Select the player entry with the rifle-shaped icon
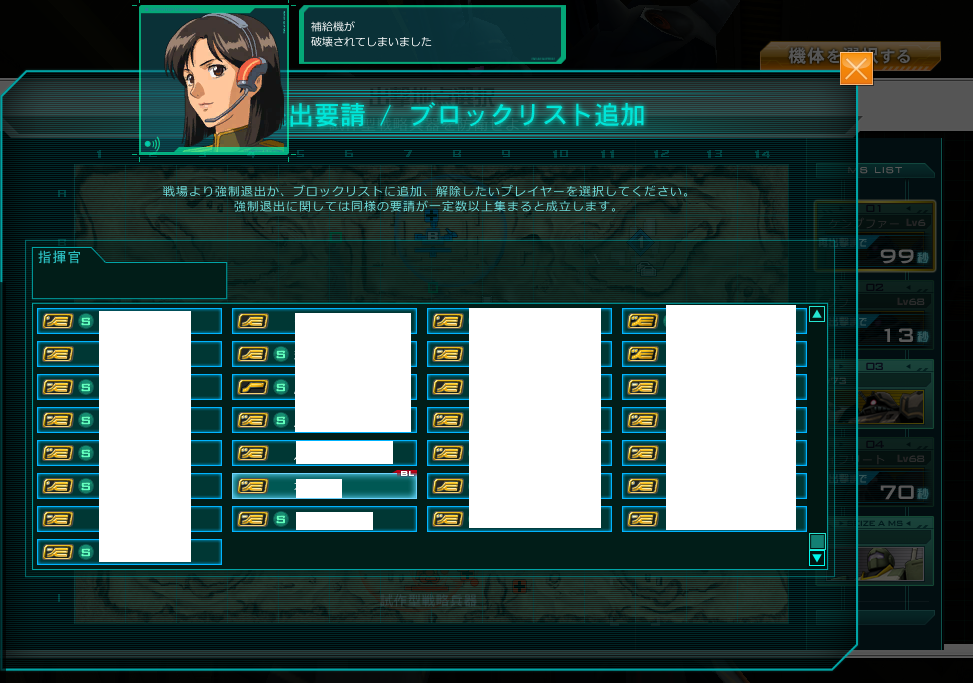This screenshot has height=683, width=973. (324, 387)
